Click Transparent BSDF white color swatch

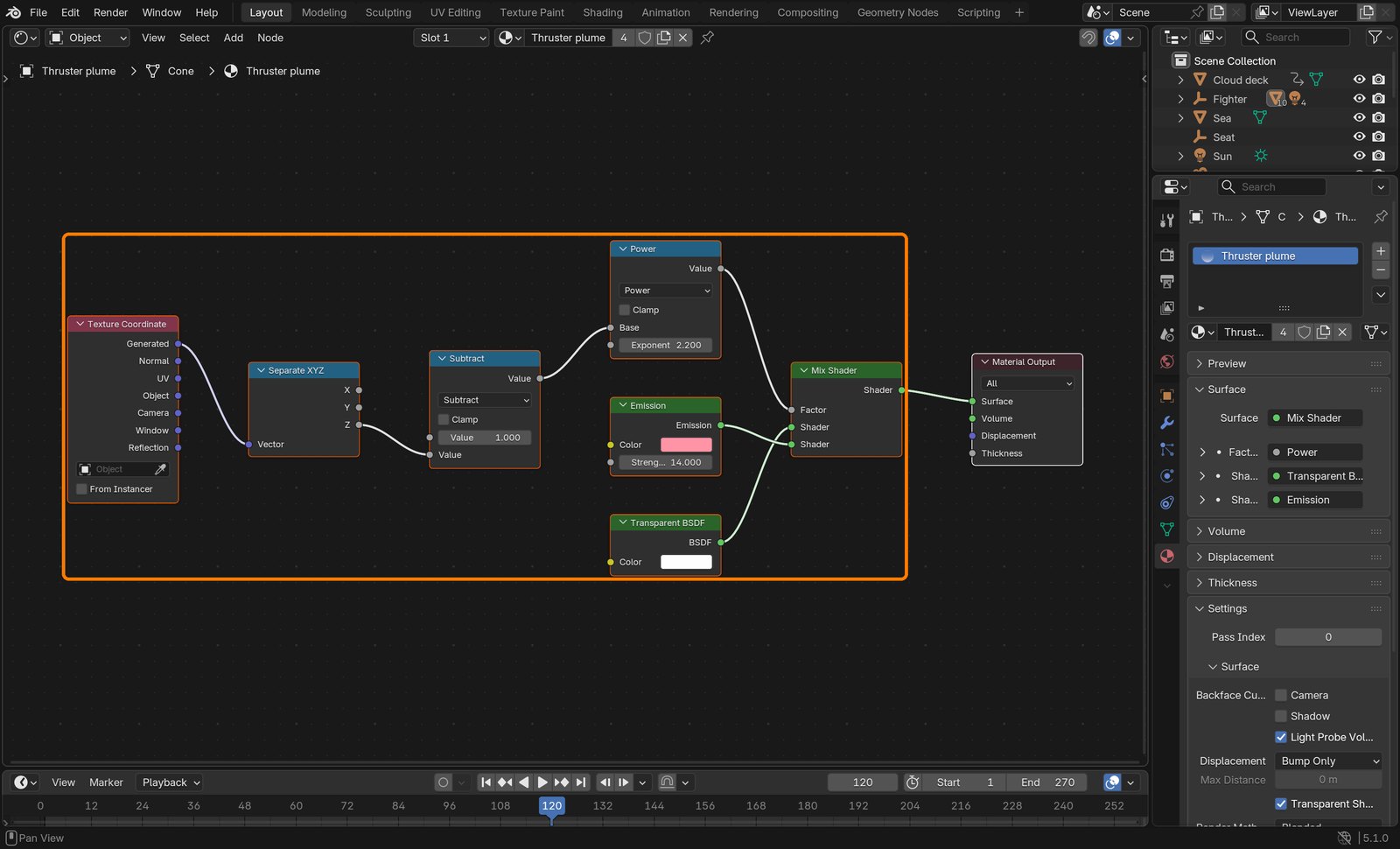(x=686, y=562)
